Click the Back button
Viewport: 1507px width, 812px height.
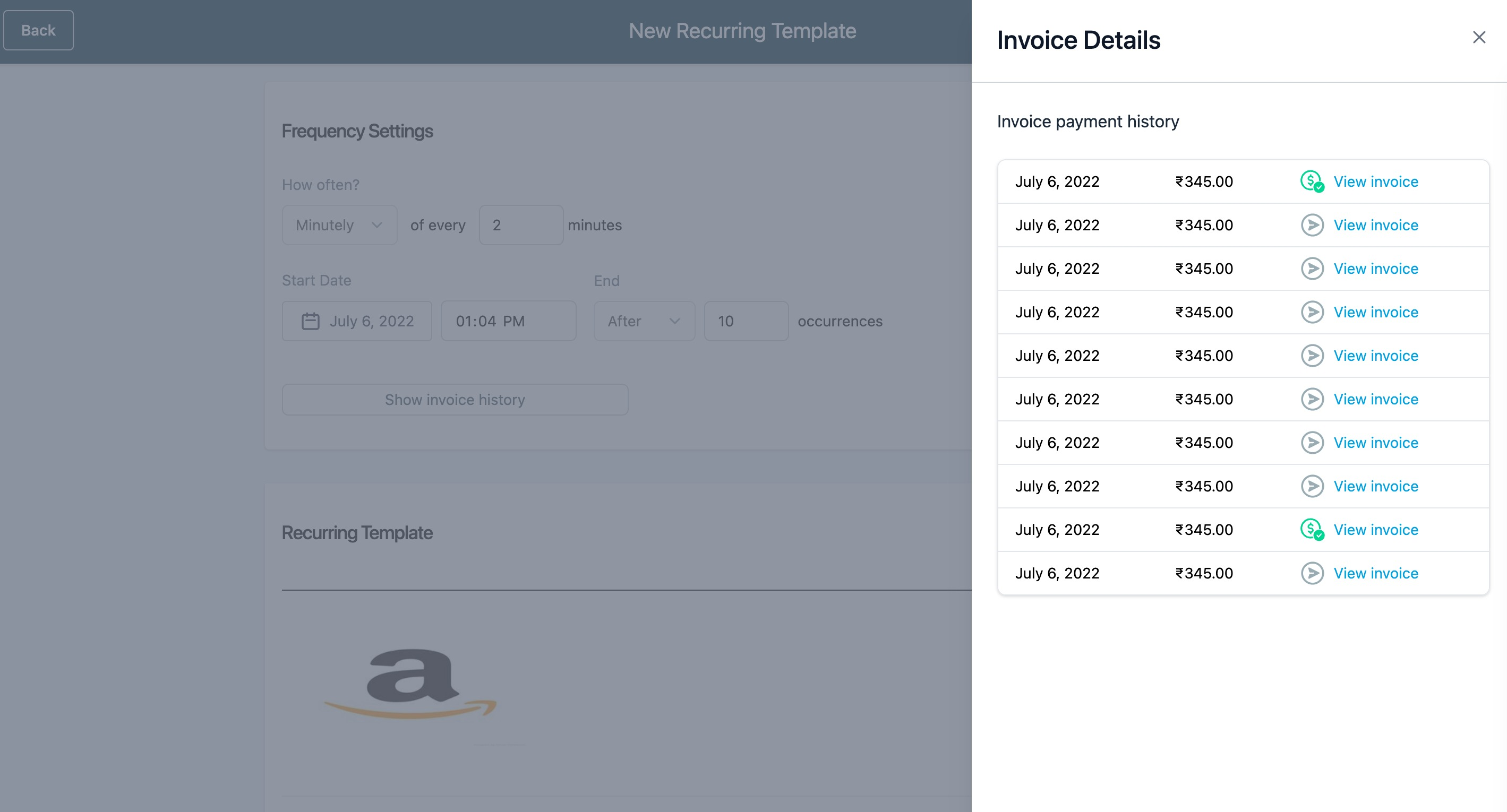(x=38, y=30)
